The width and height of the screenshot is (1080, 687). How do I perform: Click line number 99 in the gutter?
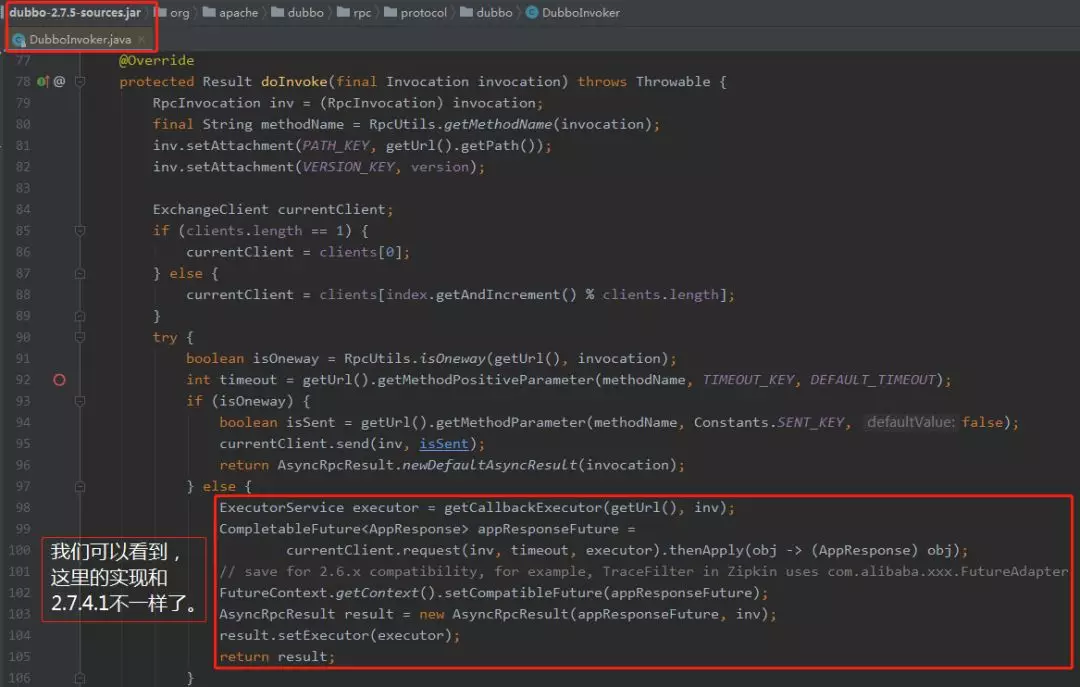(23, 529)
